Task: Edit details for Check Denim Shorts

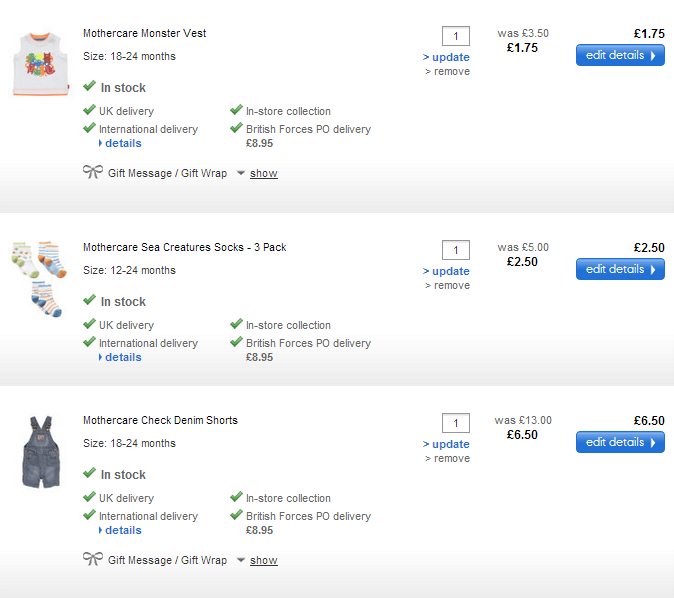Action: point(620,442)
